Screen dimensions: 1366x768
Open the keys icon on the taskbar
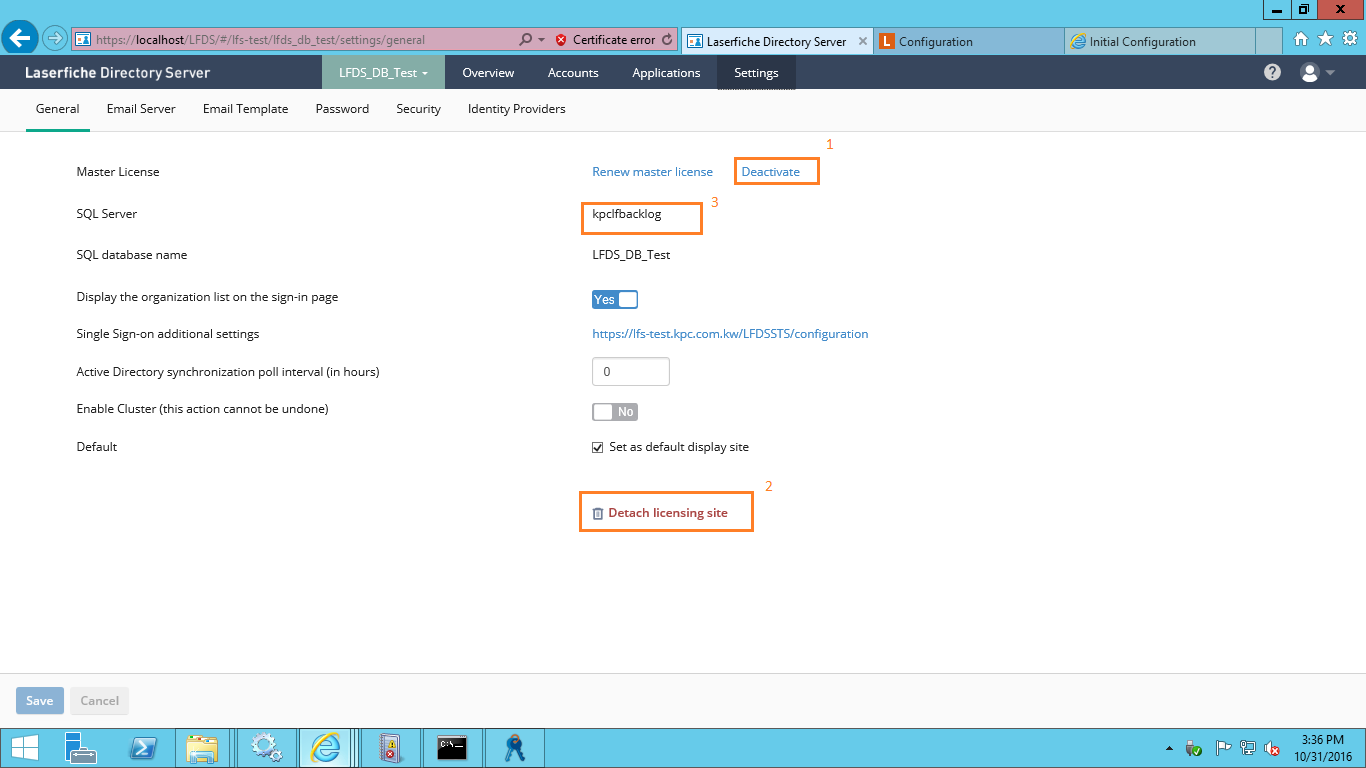pyautogui.click(x=516, y=747)
